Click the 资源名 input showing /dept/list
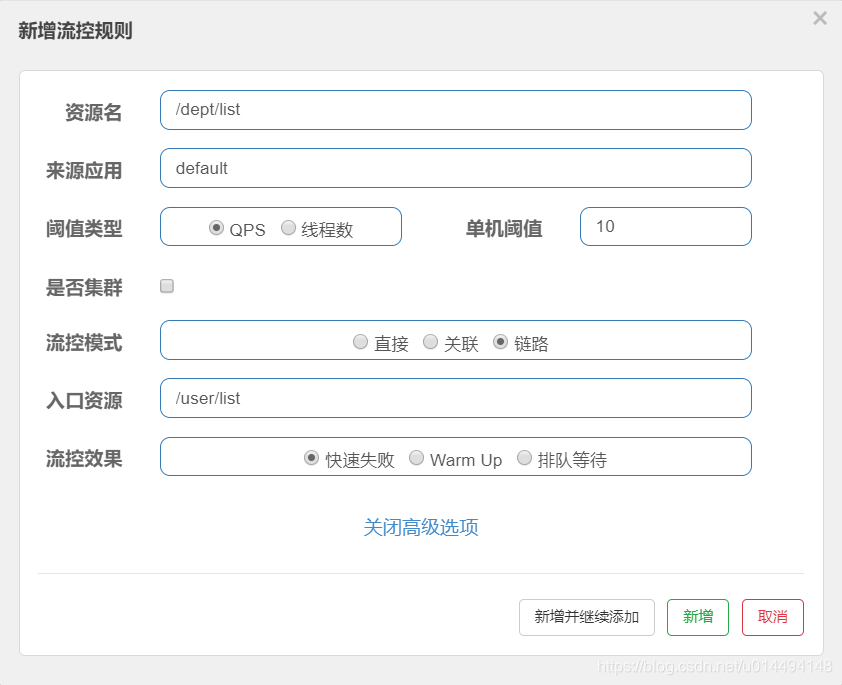Image resolution: width=842 pixels, height=685 pixels. pyautogui.click(x=455, y=110)
